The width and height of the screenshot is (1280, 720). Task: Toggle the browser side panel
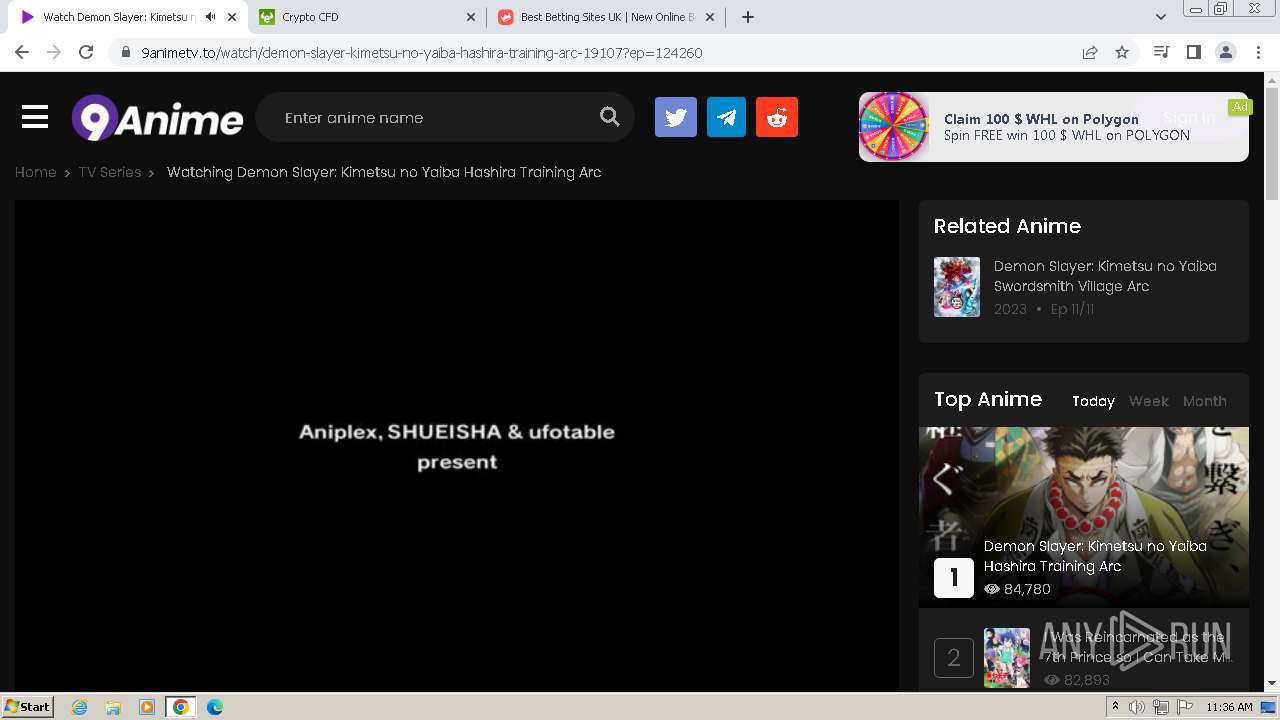coord(1193,52)
